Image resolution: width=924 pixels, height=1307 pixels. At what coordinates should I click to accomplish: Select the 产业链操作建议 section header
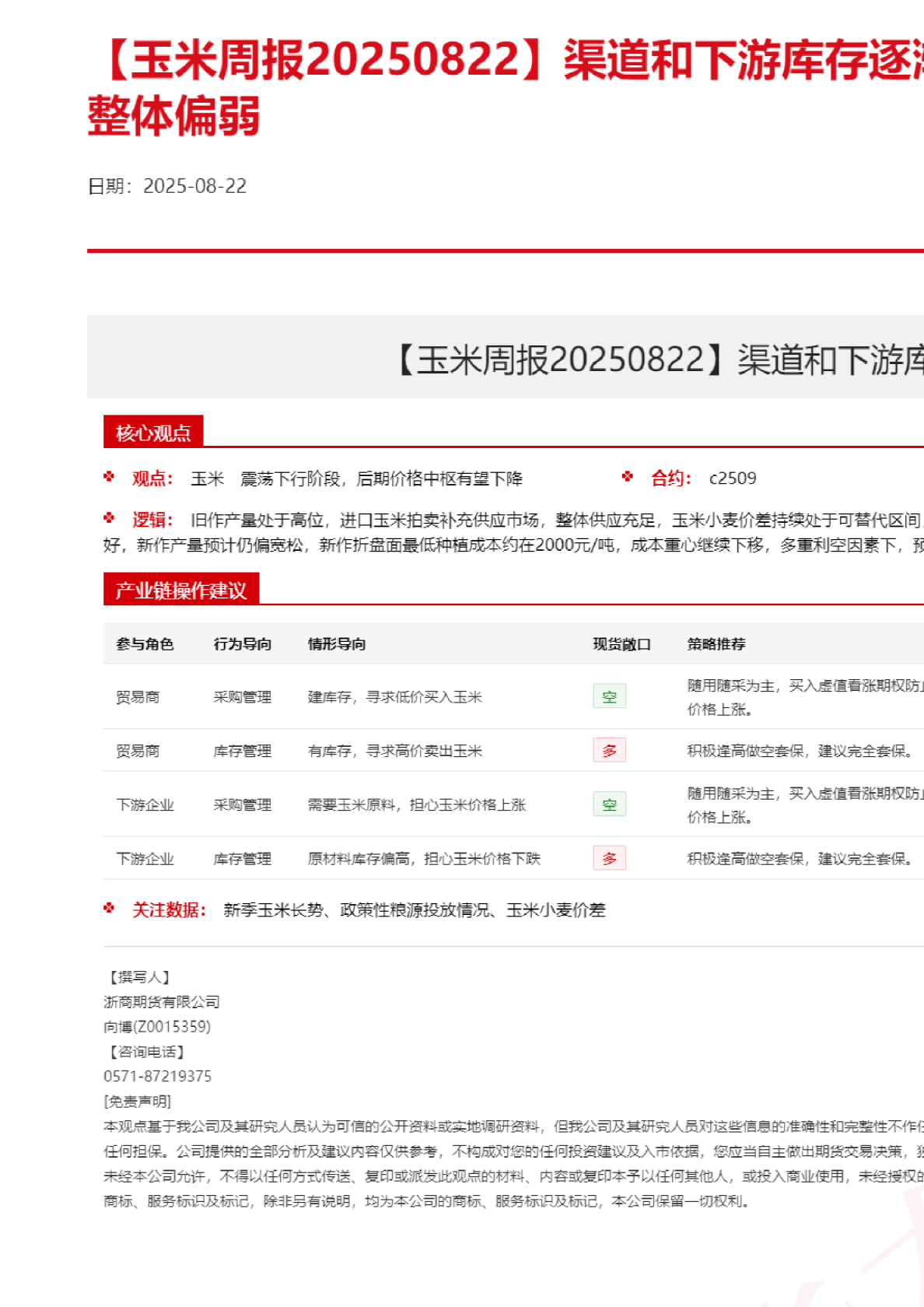pyautogui.click(x=180, y=590)
